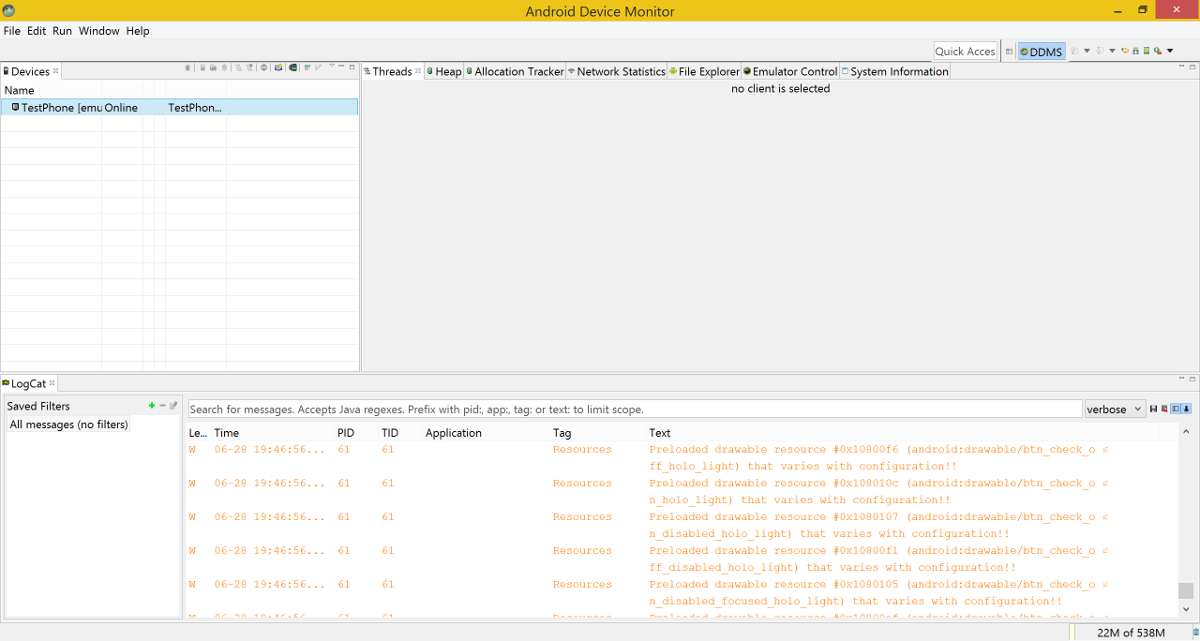Image resolution: width=1200 pixels, height=641 pixels.
Task: Maximize the Devices panel
Action: (352, 67)
